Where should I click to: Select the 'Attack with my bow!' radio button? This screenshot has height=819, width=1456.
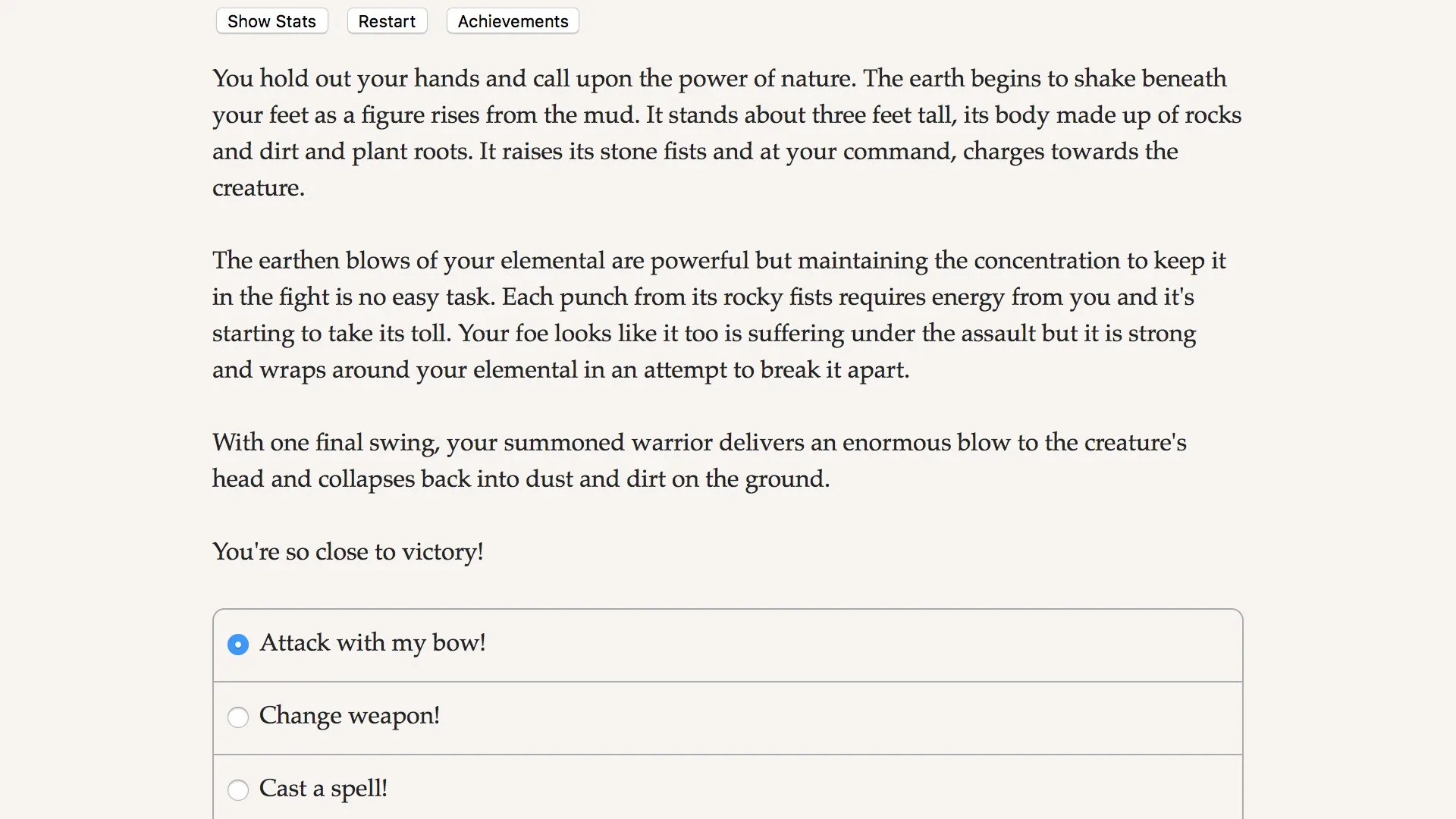pyautogui.click(x=238, y=645)
